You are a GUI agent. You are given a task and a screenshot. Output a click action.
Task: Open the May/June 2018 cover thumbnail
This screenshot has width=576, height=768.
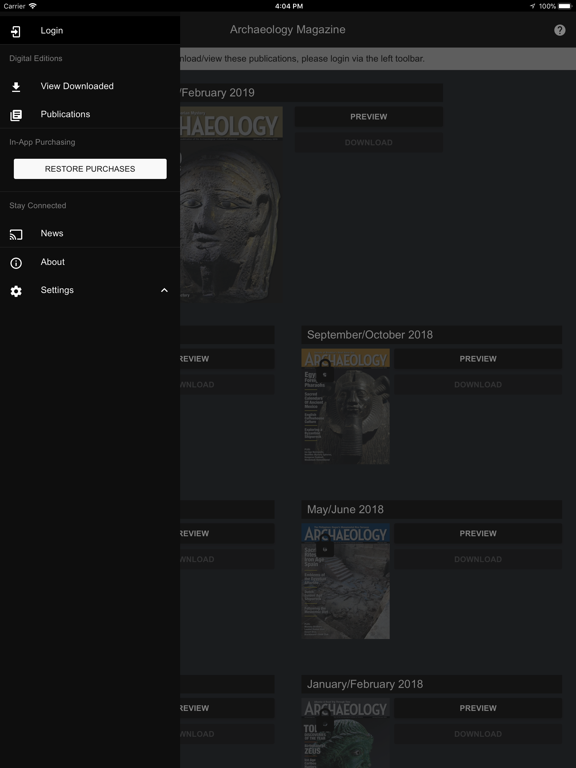pyautogui.click(x=345, y=581)
